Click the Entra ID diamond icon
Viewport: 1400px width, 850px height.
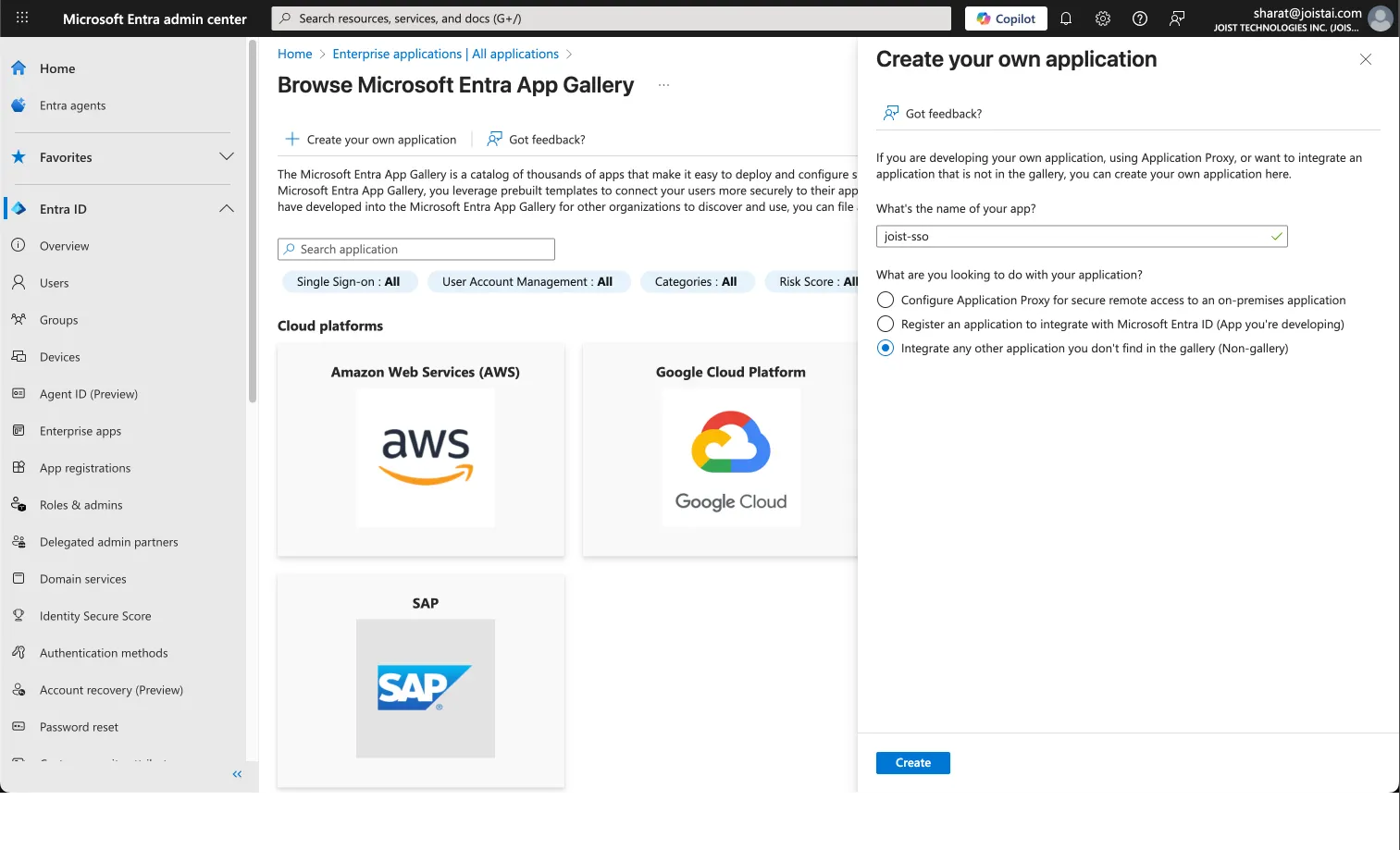(19, 209)
